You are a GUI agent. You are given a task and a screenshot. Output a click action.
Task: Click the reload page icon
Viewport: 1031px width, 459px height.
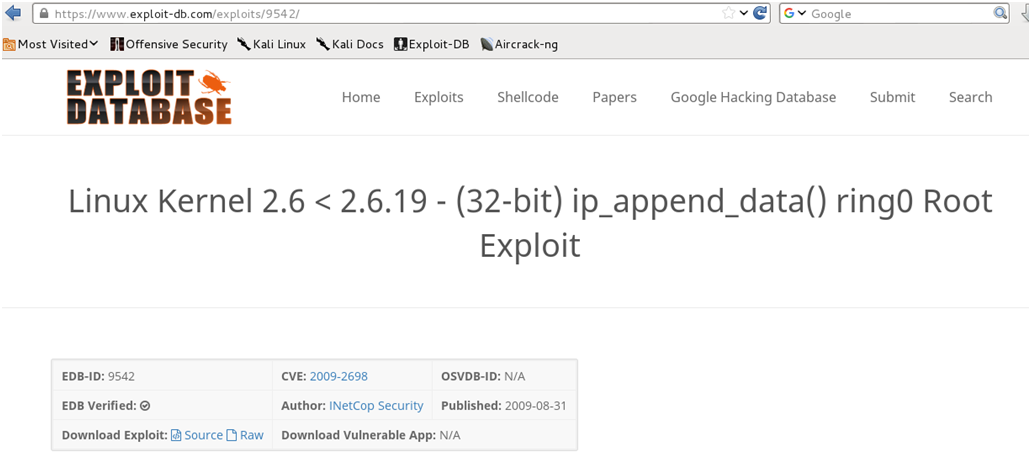pyautogui.click(x=760, y=13)
